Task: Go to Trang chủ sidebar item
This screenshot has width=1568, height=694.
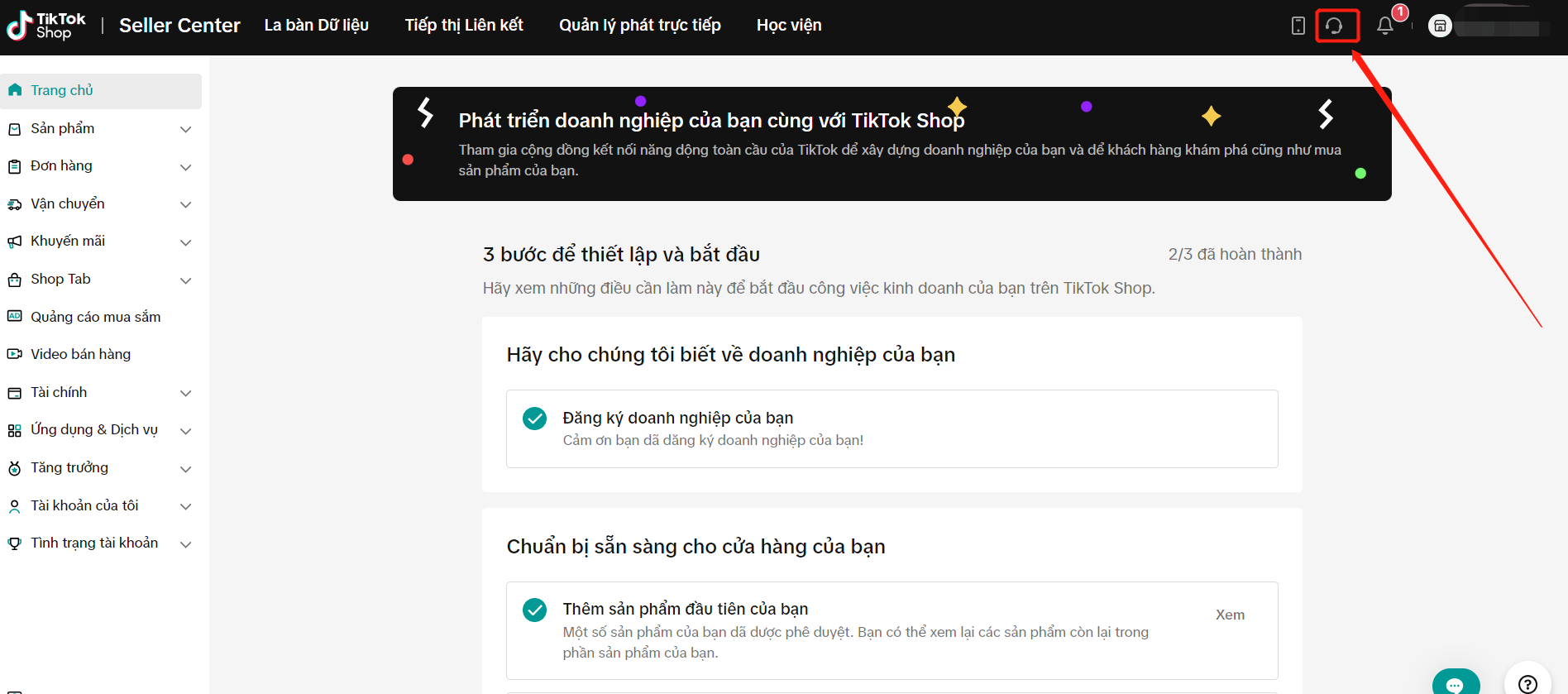Action: 101,91
